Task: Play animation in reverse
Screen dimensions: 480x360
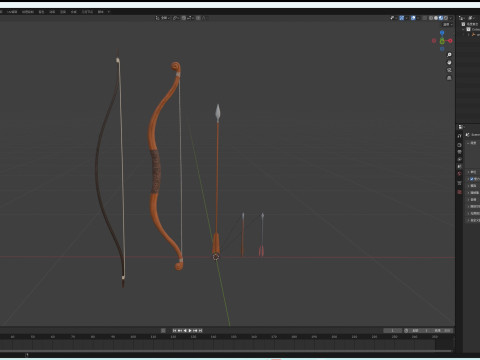Action: click(x=185, y=330)
